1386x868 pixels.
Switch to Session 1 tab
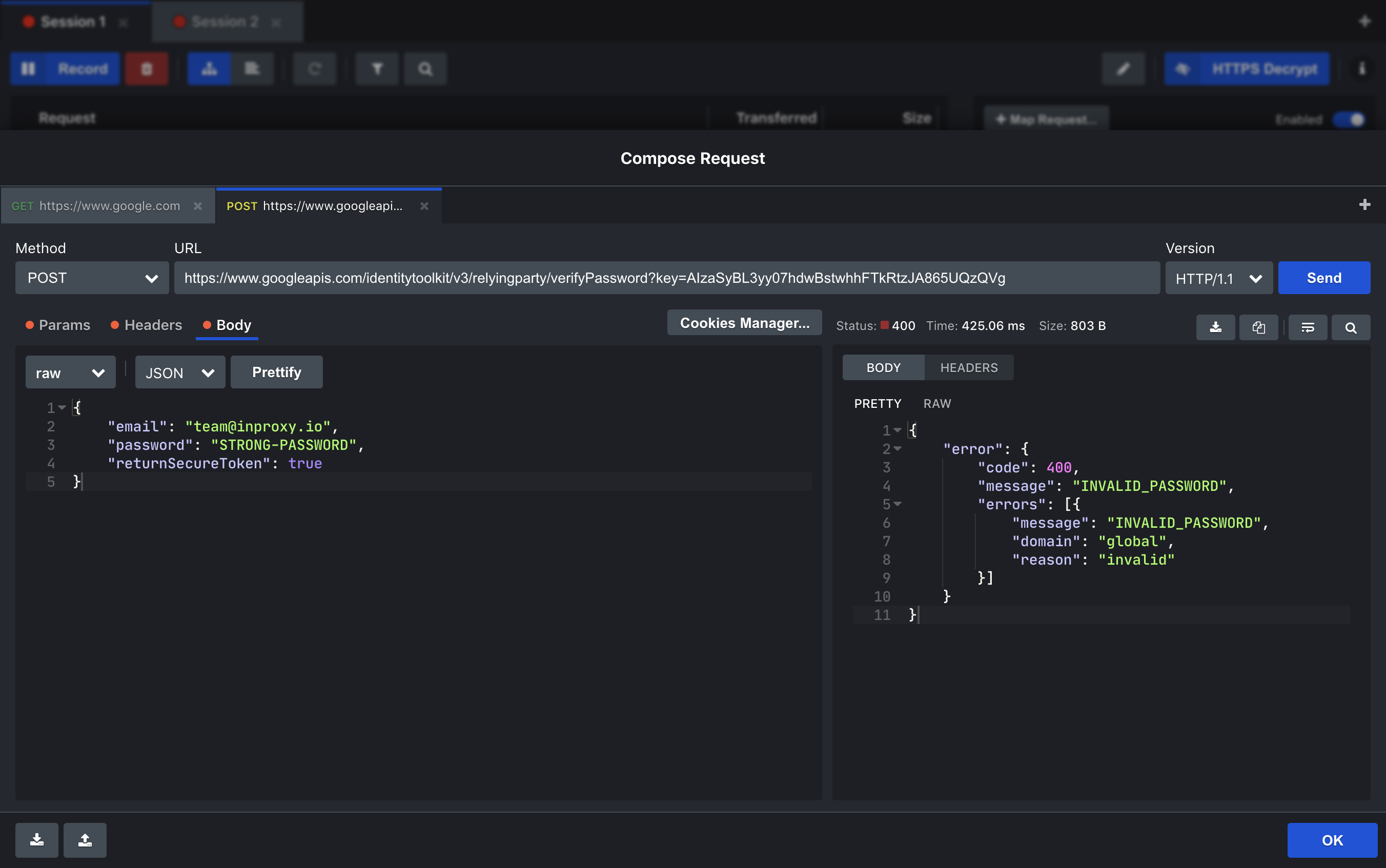pyautogui.click(x=76, y=21)
